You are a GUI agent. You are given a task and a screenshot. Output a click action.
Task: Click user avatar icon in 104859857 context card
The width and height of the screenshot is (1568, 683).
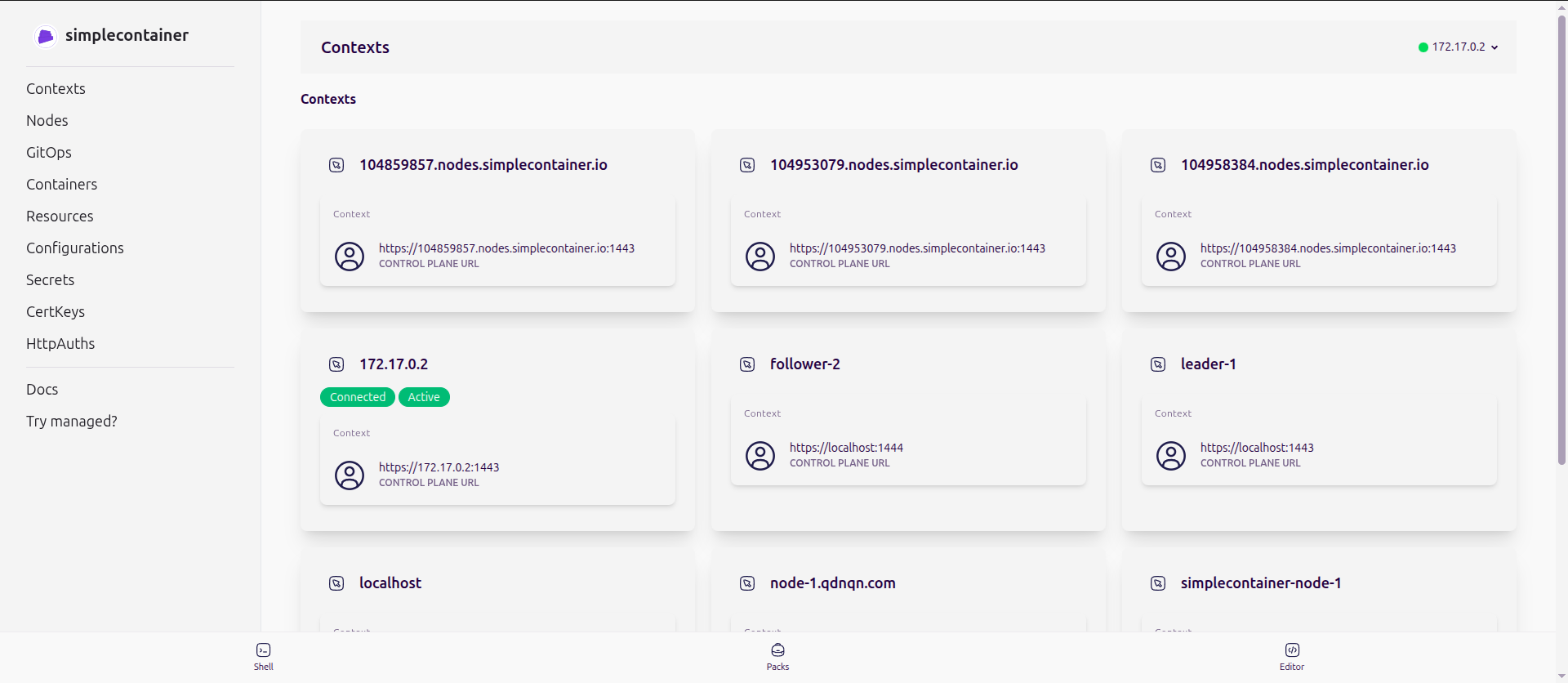350,257
